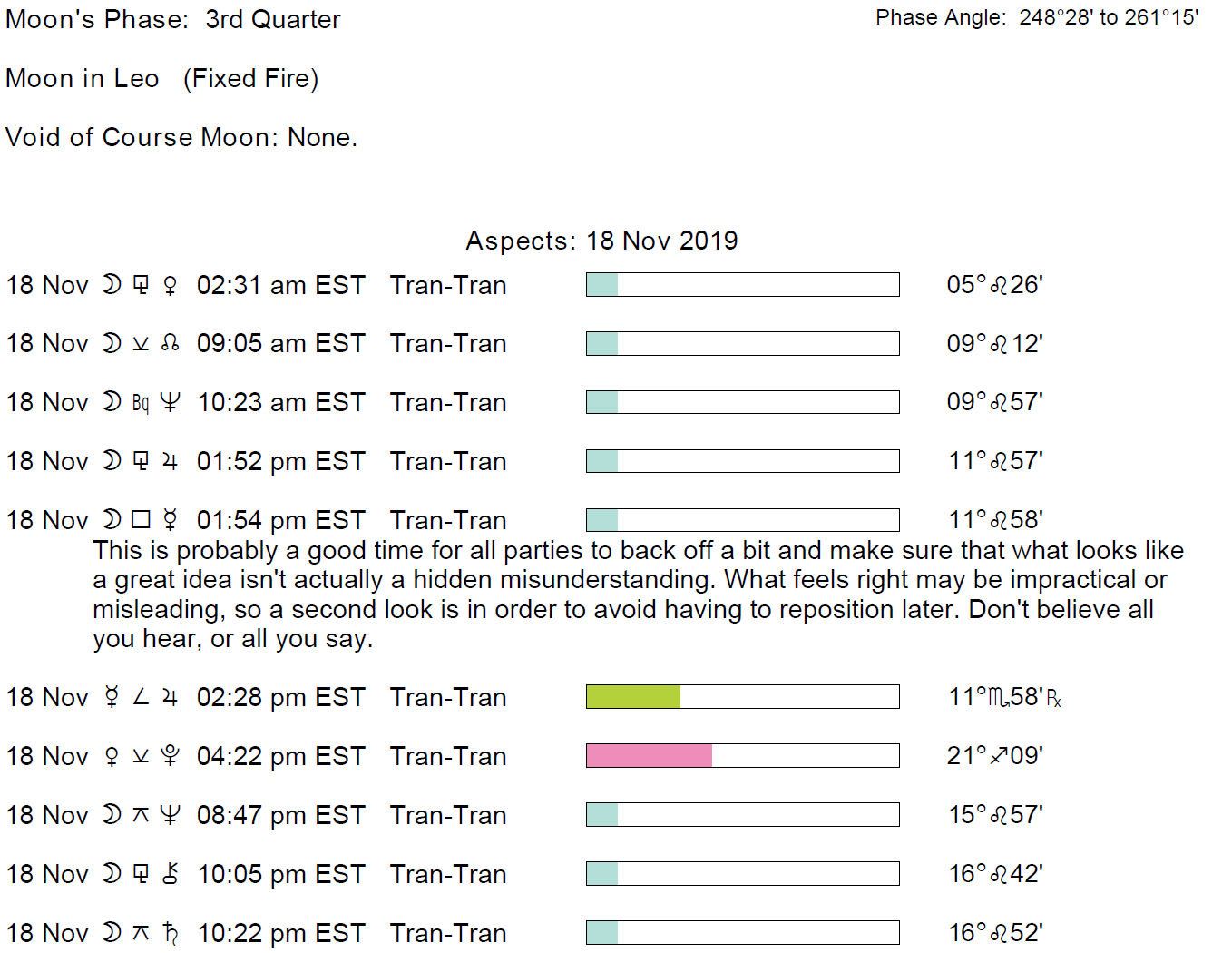The width and height of the screenshot is (1232, 953).
Task: Click the "Void of Course Moon: None." line
Action: click(x=181, y=137)
